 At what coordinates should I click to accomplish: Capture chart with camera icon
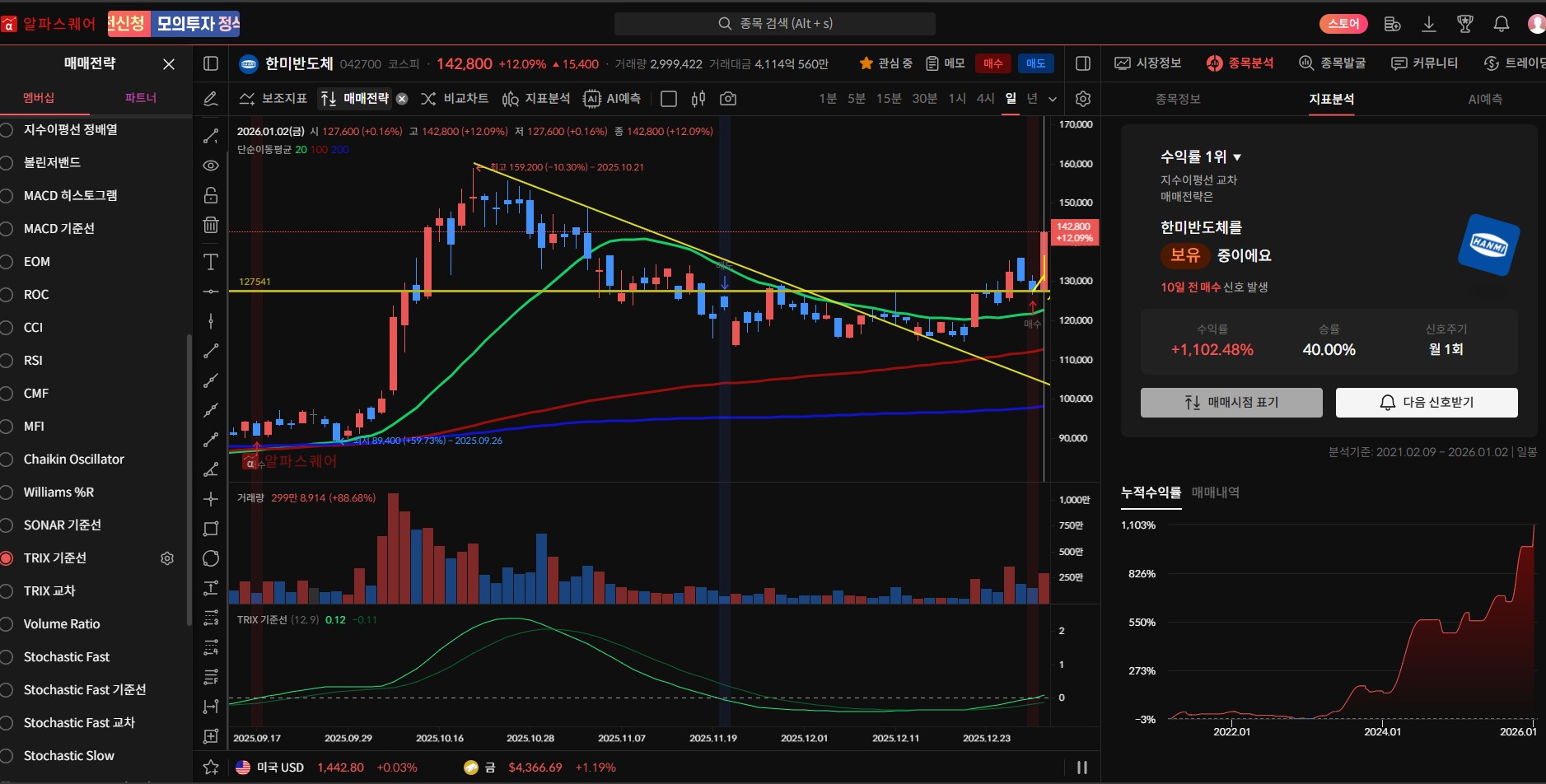[x=728, y=99]
